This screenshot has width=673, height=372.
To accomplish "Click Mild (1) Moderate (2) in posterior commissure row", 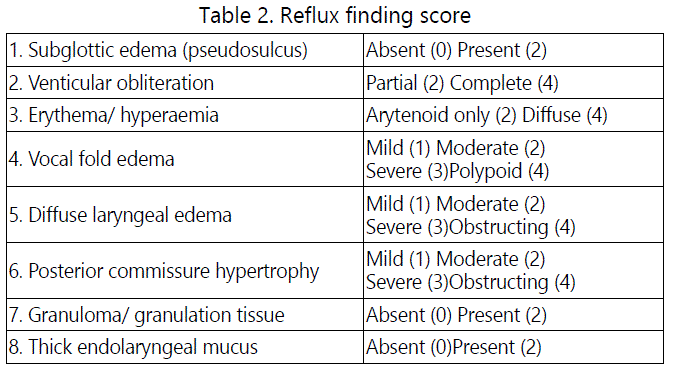I will pyautogui.click(x=455, y=259).
